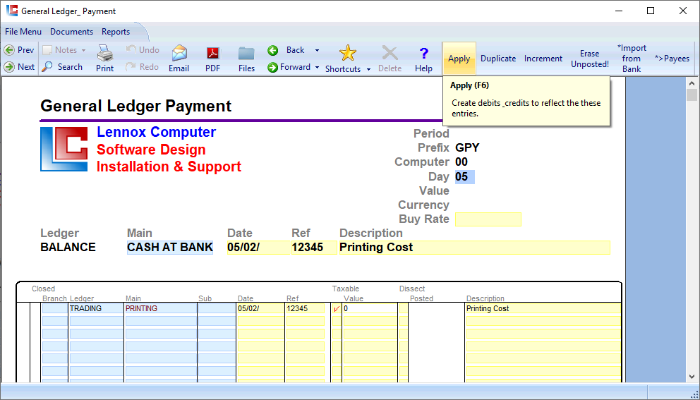This screenshot has height=400, width=700.
Task: Click the Print icon in toolbar
Action: [x=104, y=58]
